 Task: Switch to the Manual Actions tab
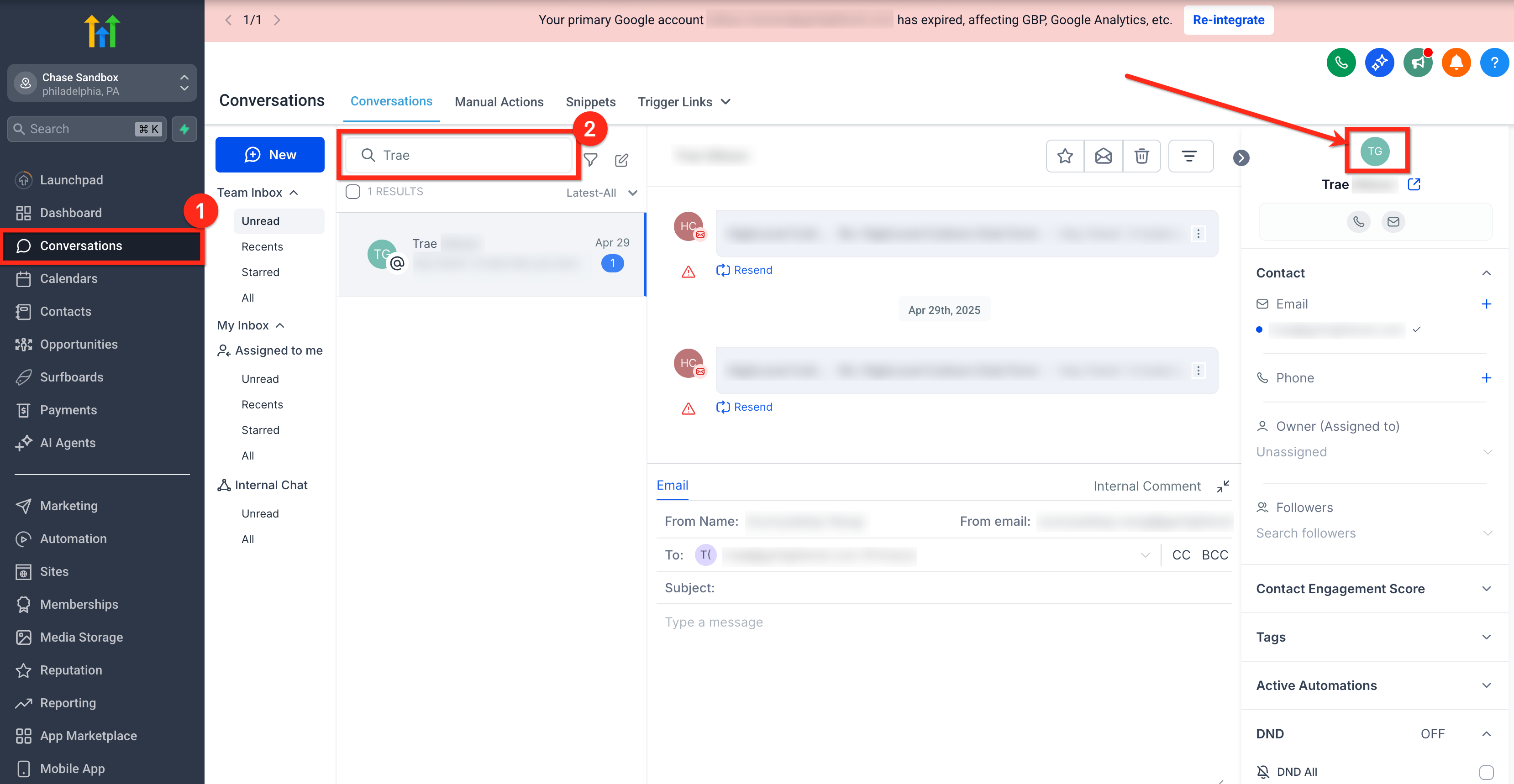click(499, 102)
